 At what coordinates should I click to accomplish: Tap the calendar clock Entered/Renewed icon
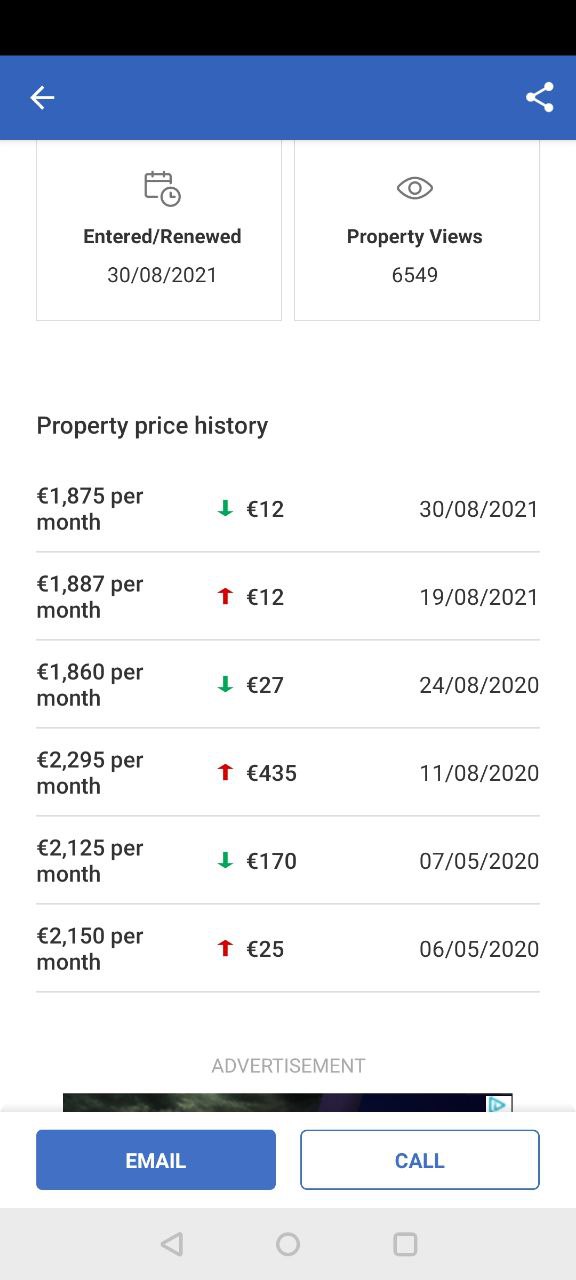(x=162, y=188)
